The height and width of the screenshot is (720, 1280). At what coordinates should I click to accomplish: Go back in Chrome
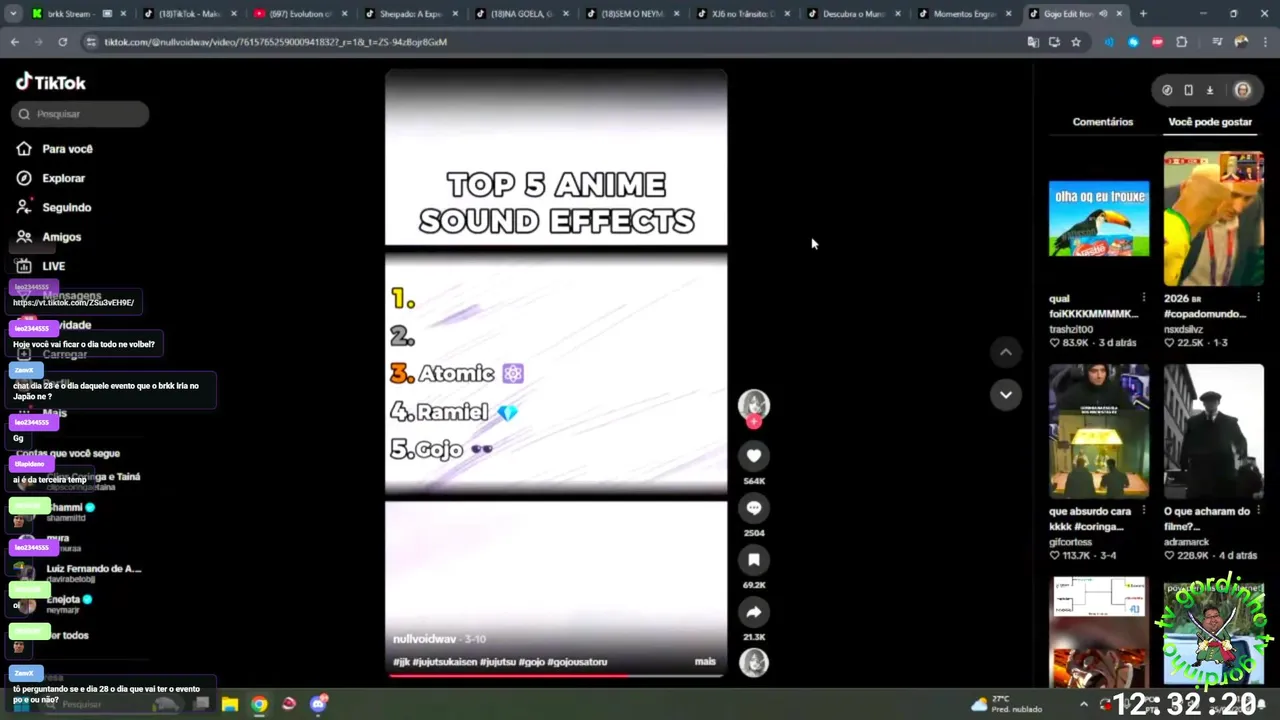[x=14, y=42]
